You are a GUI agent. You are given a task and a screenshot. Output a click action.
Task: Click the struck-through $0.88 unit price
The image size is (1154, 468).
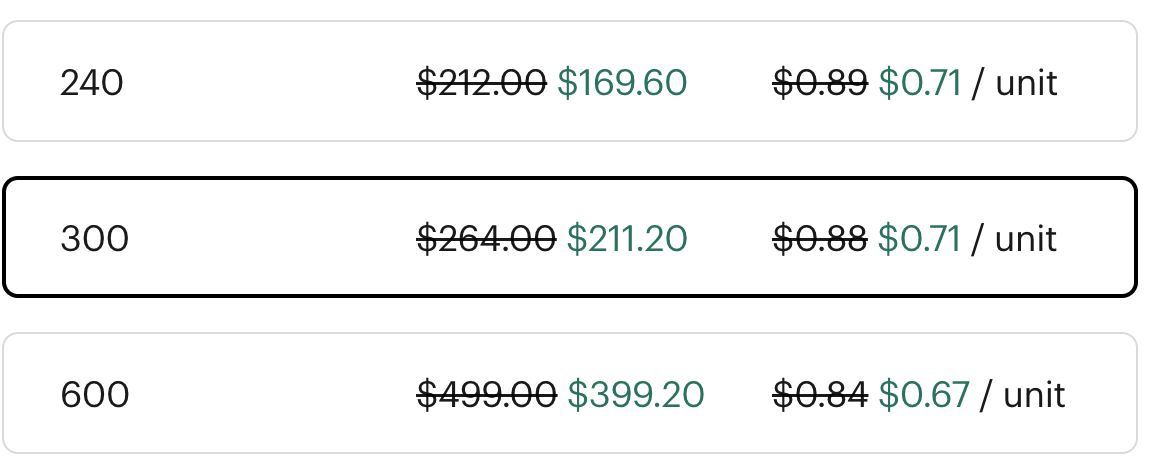click(x=820, y=239)
